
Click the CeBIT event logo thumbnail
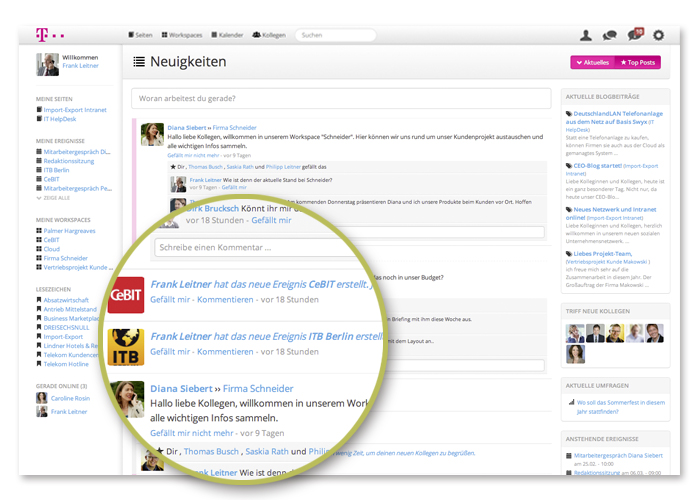(x=126, y=295)
